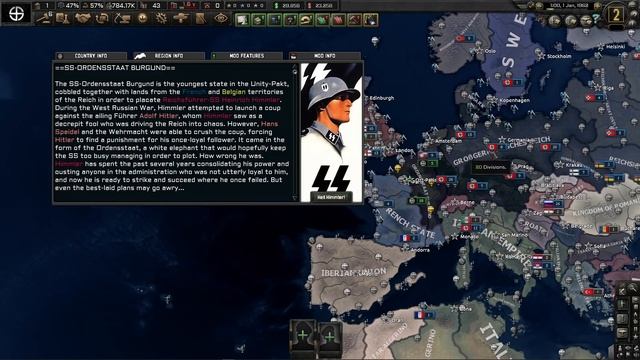Open the Diplomacy handshake icon
Viewport: 640px width, 360px height.
83,18
